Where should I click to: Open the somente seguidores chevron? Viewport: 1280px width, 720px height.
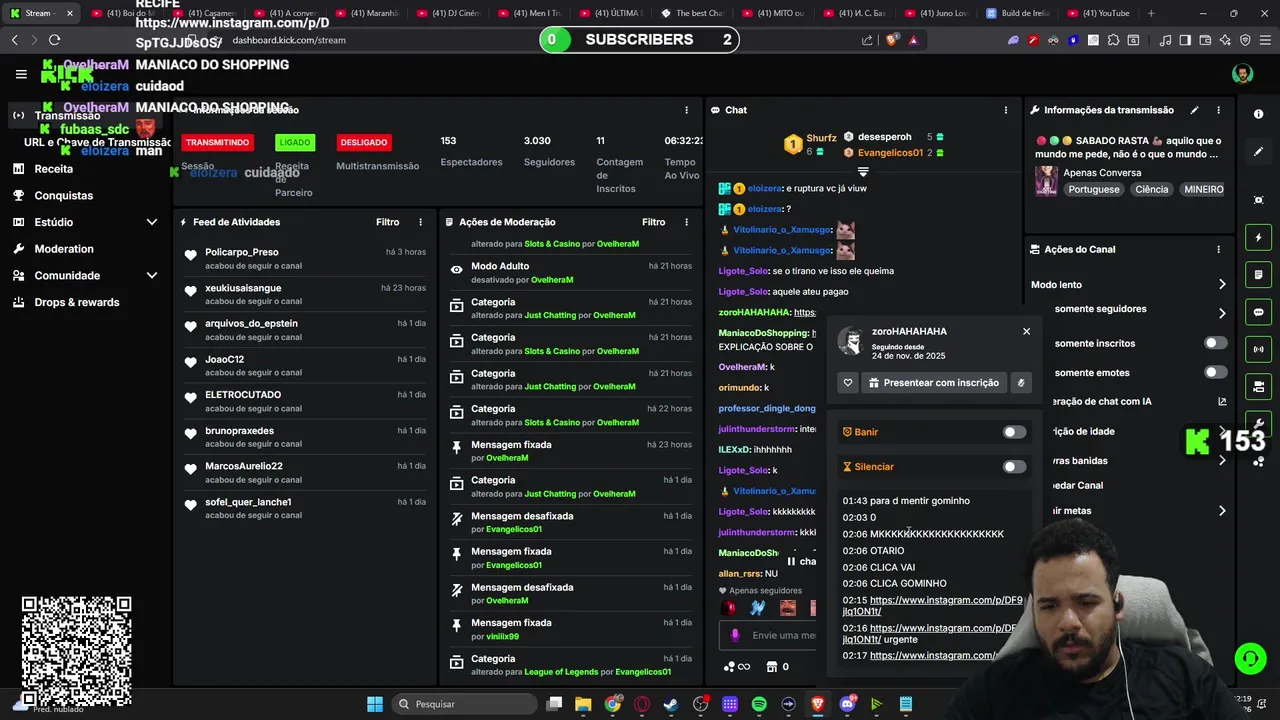1222,313
